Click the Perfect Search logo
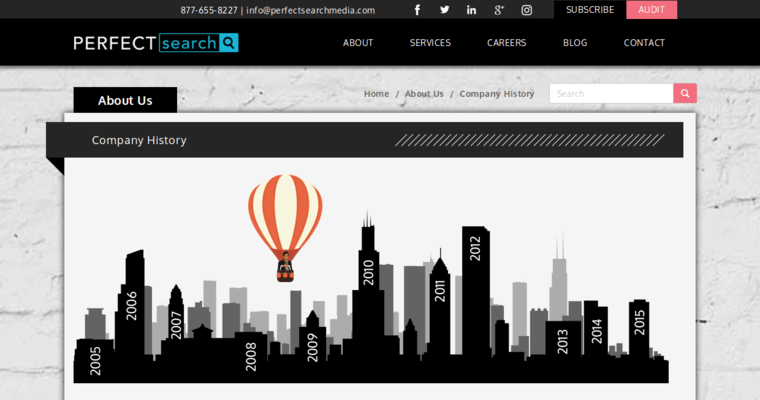Image resolution: width=760 pixels, height=400 pixels. tap(156, 43)
